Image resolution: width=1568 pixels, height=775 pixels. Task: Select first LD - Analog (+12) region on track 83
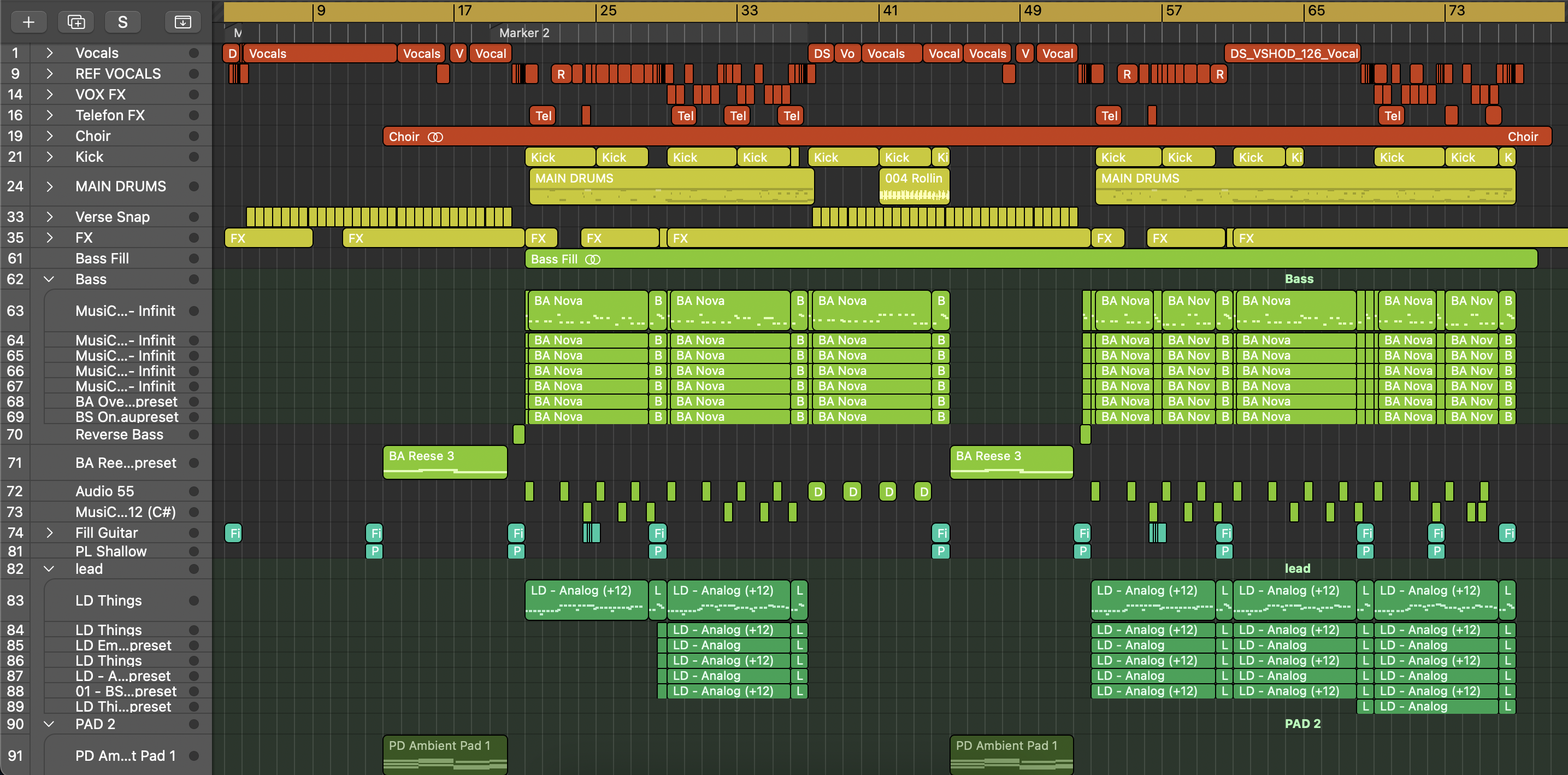[586, 600]
